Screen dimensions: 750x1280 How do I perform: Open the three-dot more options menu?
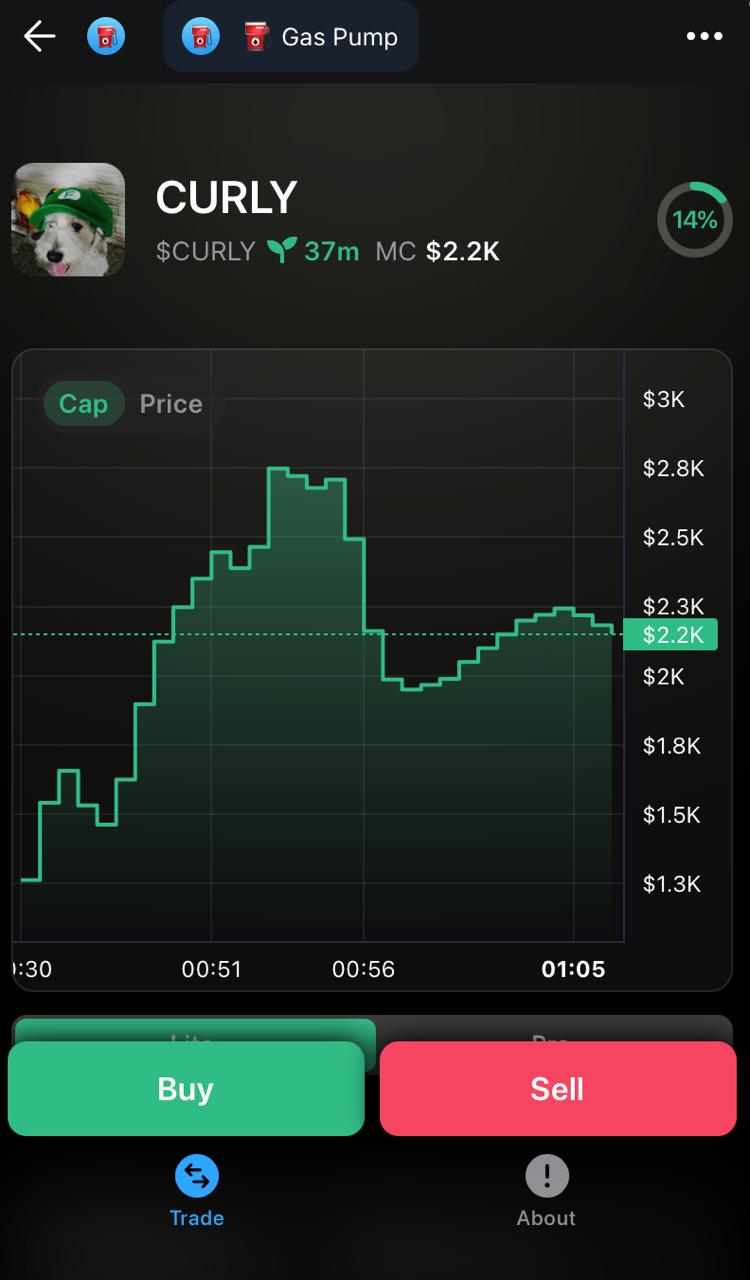pos(704,37)
